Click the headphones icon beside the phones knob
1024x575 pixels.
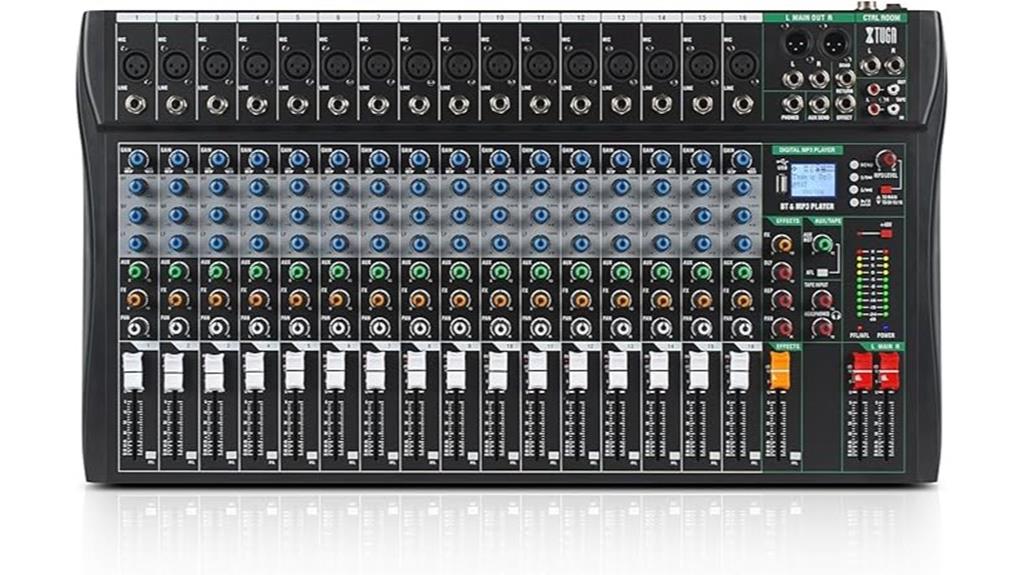coord(837,316)
